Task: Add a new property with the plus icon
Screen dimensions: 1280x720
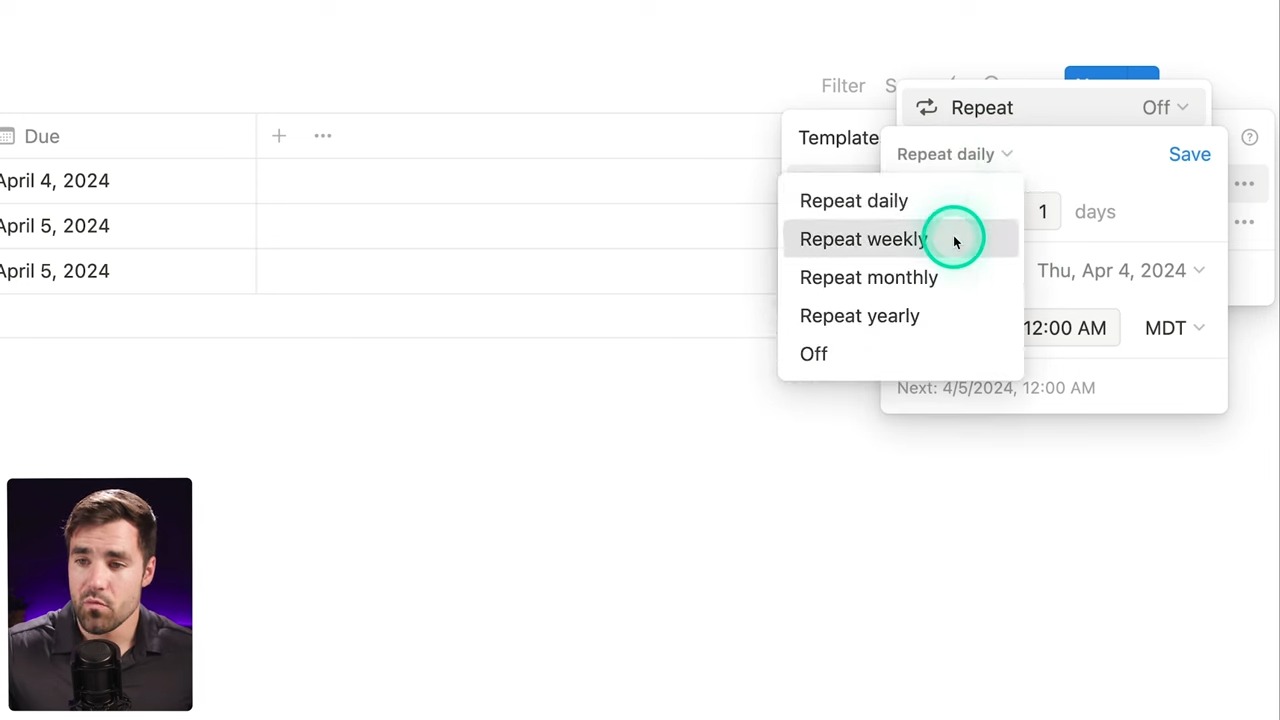Action: click(279, 136)
